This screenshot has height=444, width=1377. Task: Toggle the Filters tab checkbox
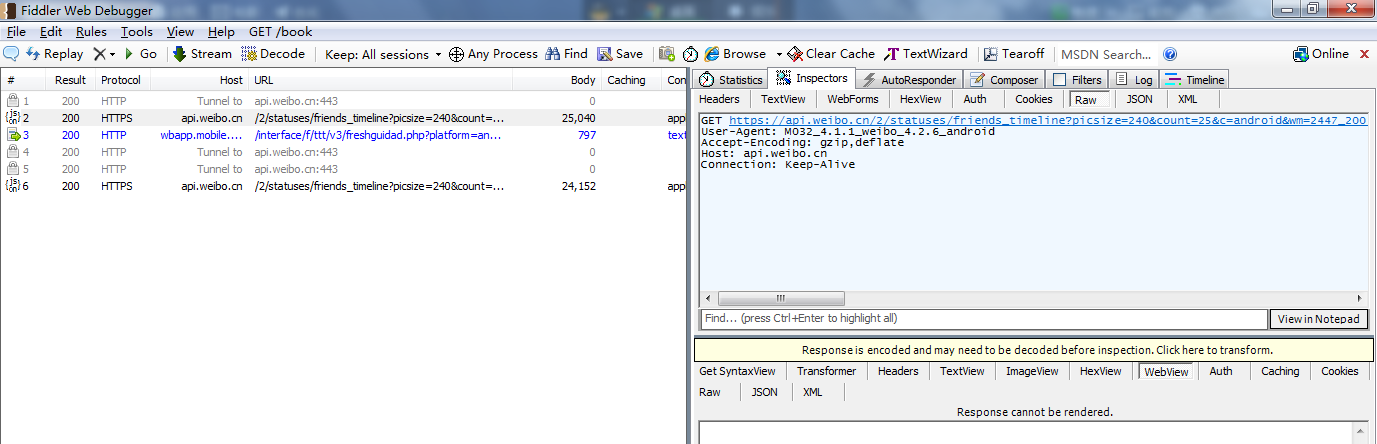1060,80
